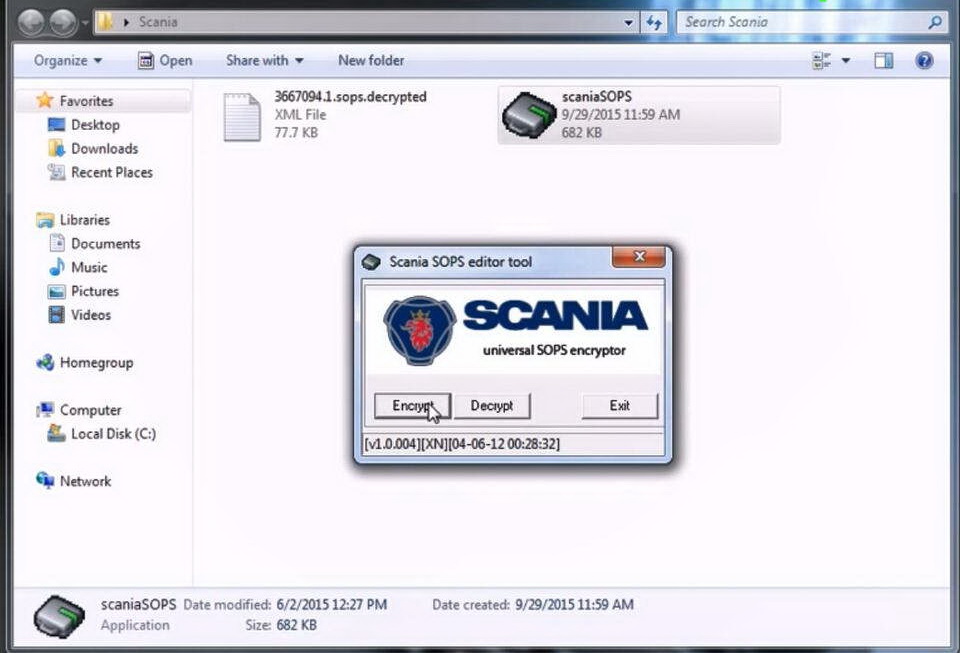Click the Documents library icon
Screen dimensions: 960x653
pos(56,243)
